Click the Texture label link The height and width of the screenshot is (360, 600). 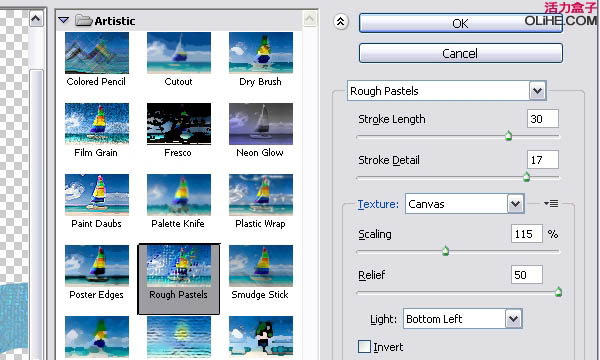[x=378, y=204]
